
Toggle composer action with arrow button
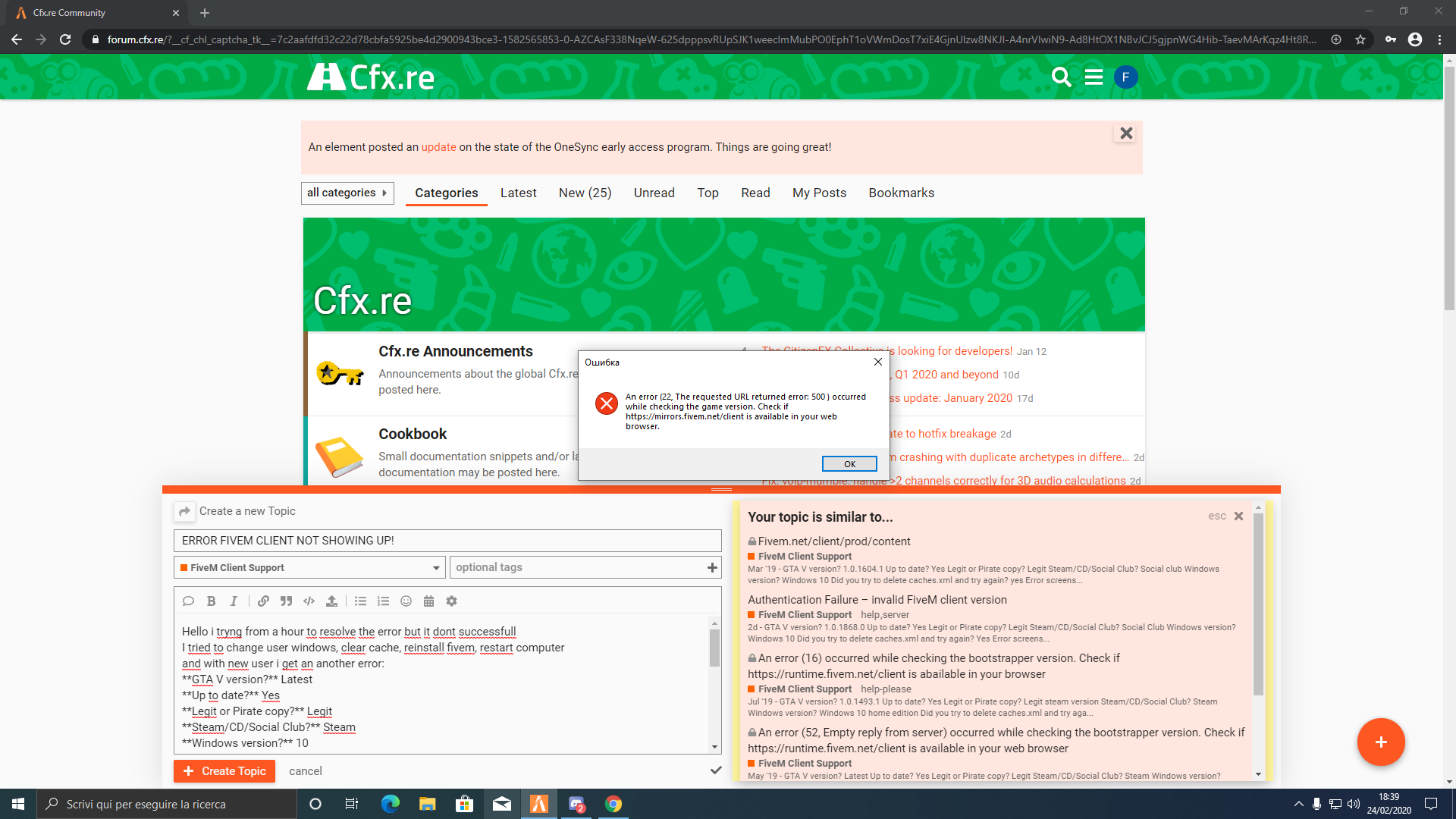coord(184,512)
